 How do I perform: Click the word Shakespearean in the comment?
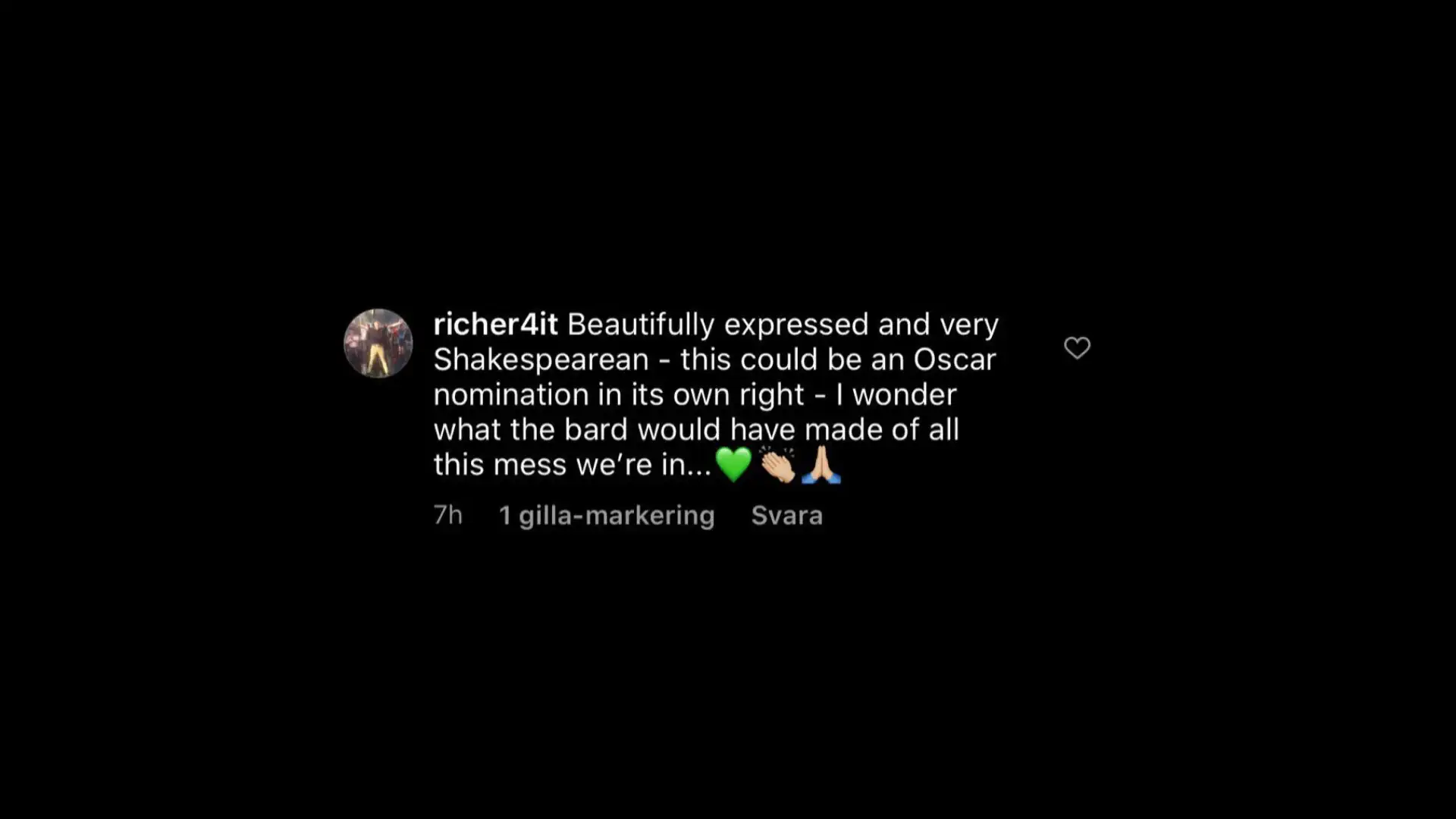click(x=541, y=359)
